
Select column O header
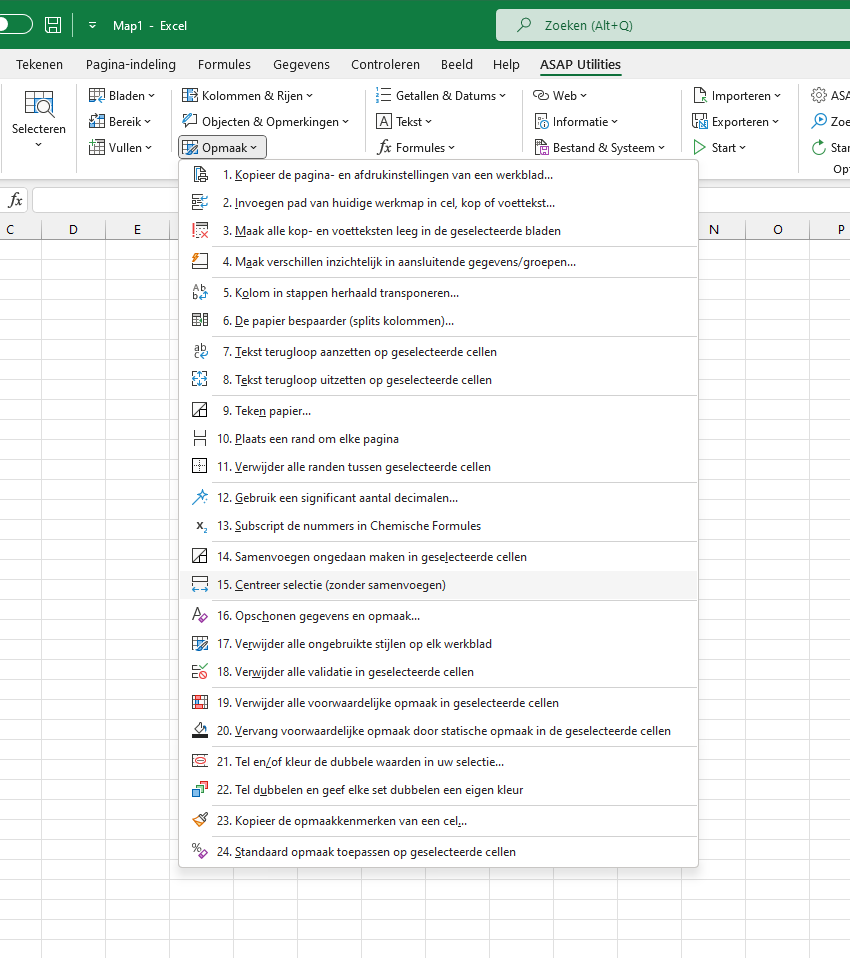[778, 230]
